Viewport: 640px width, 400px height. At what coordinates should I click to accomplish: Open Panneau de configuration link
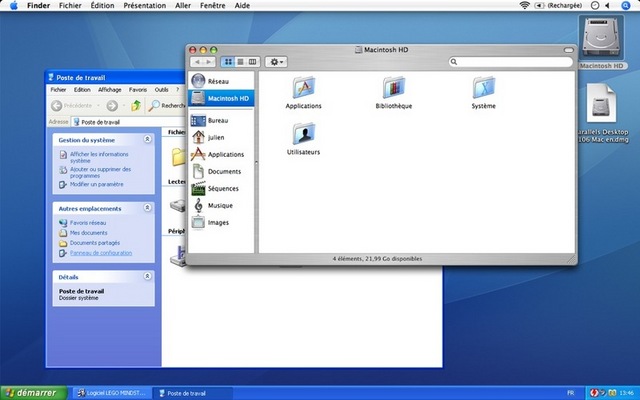pyautogui.click(x=101, y=253)
